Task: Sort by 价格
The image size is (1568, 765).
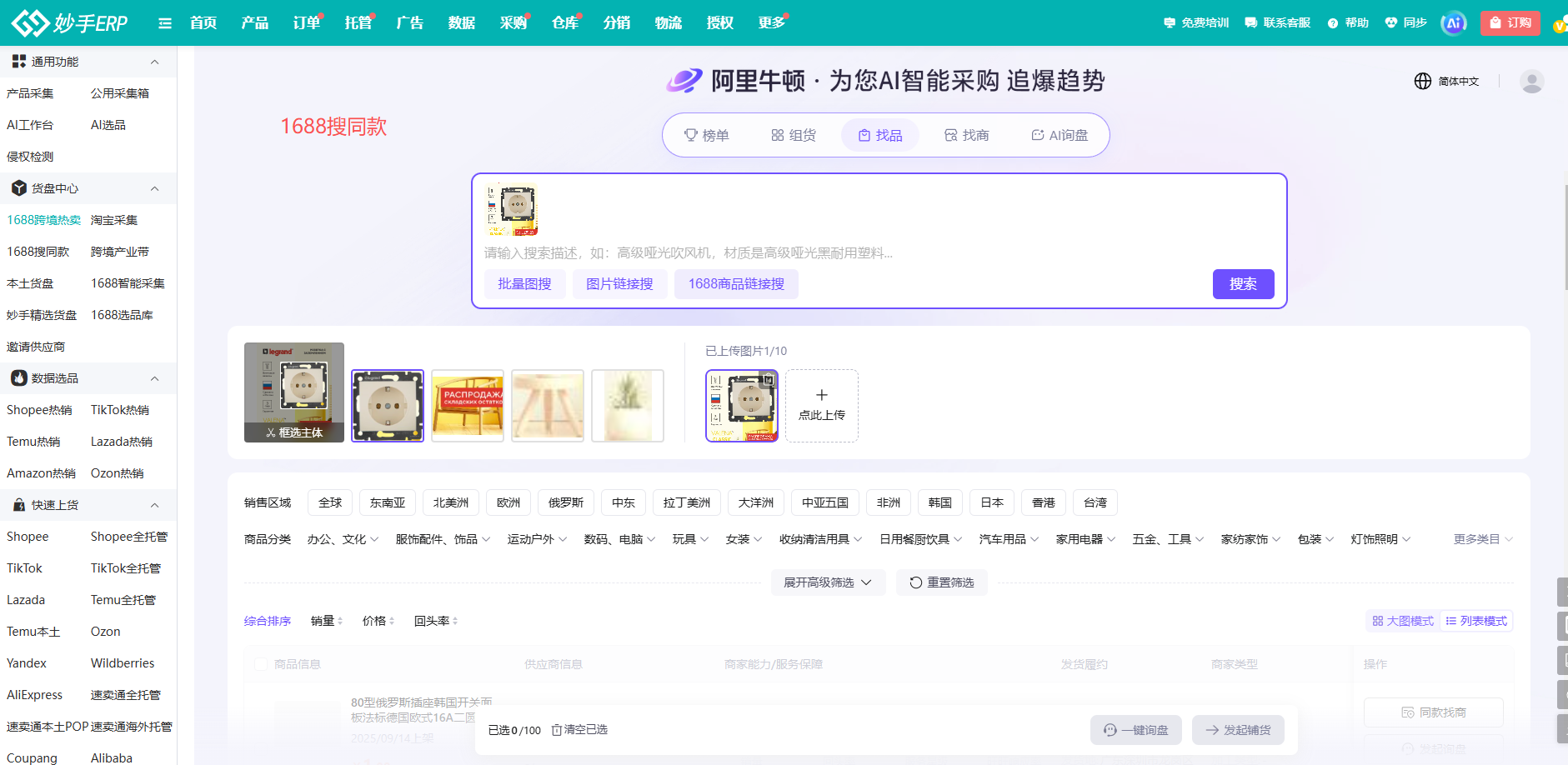Action: pos(378,621)
